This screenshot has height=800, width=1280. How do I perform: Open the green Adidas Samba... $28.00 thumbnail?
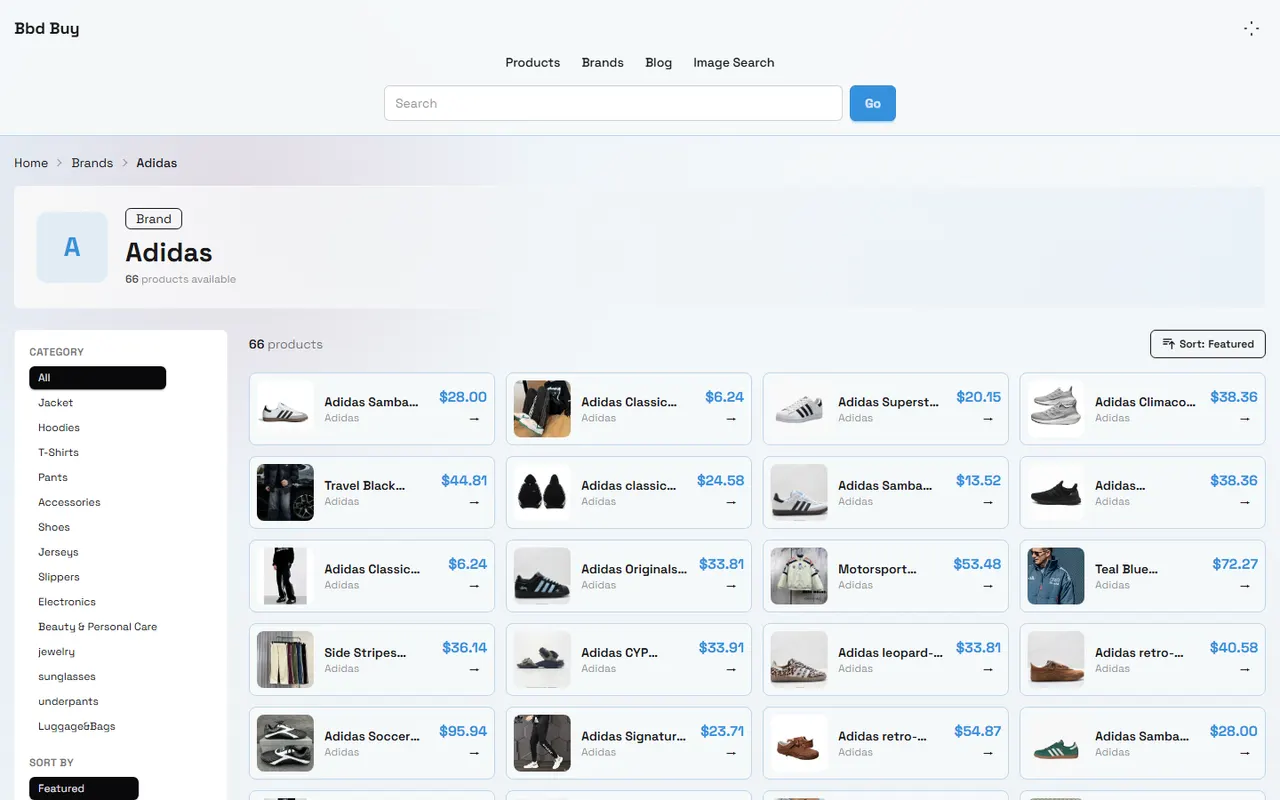tap(1056, 743)
